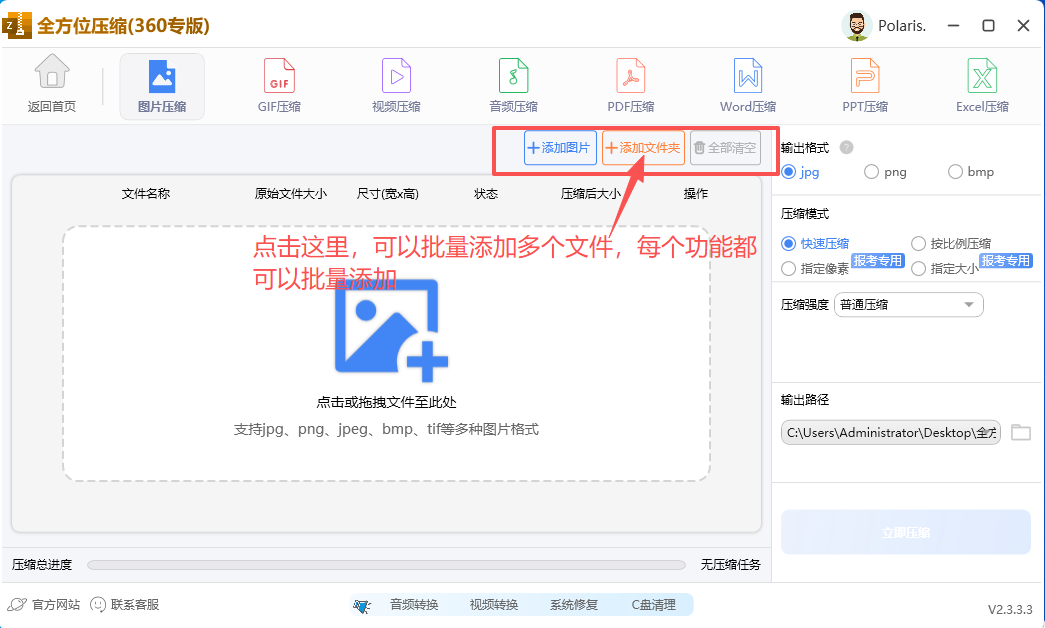This screenshot has width=1045, height=628.
Task: Open the 音频压缩 audio compression tool
Action: coord(513,85)
